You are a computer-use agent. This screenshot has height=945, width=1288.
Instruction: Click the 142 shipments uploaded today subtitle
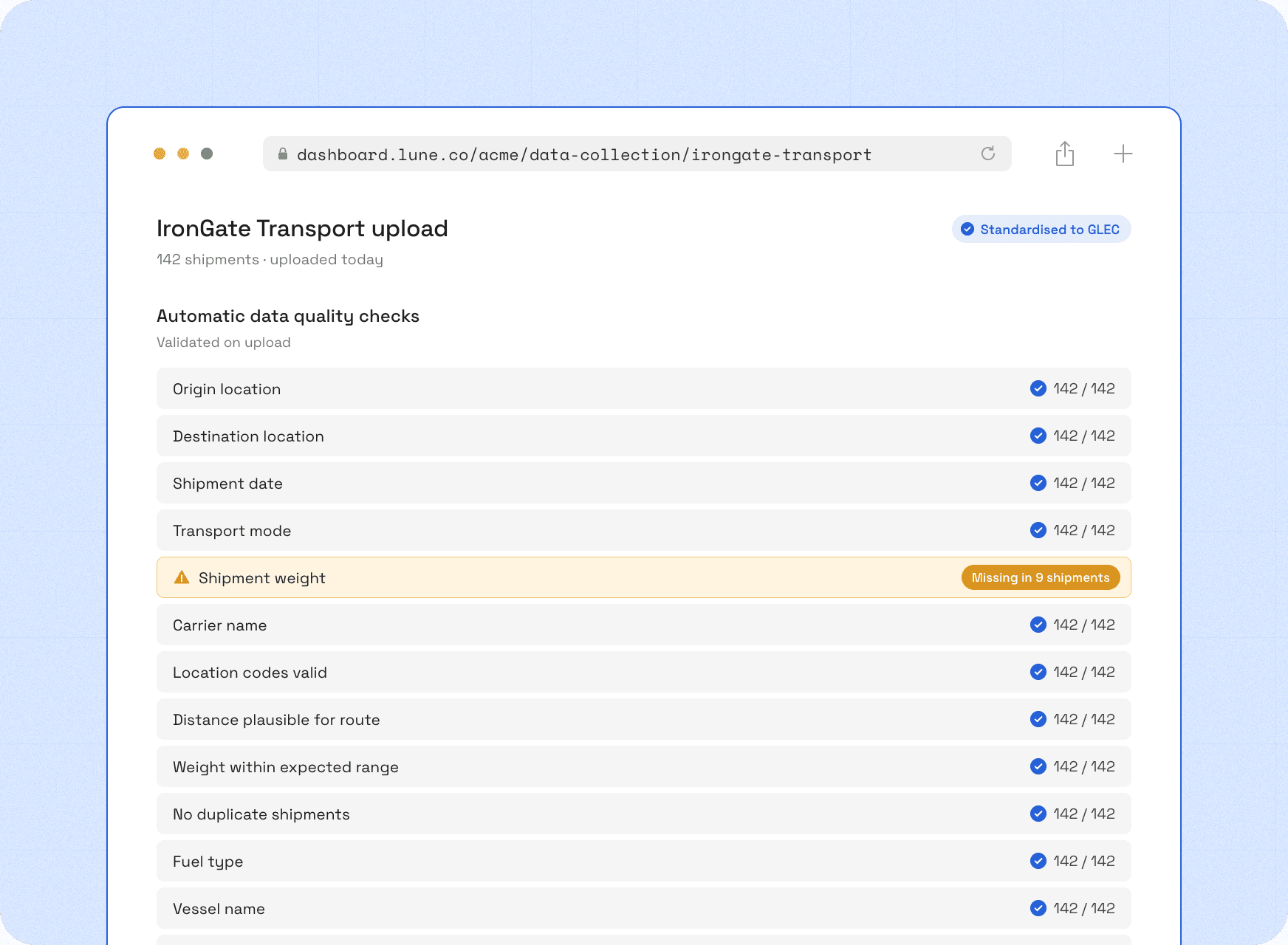pos(270,259)
